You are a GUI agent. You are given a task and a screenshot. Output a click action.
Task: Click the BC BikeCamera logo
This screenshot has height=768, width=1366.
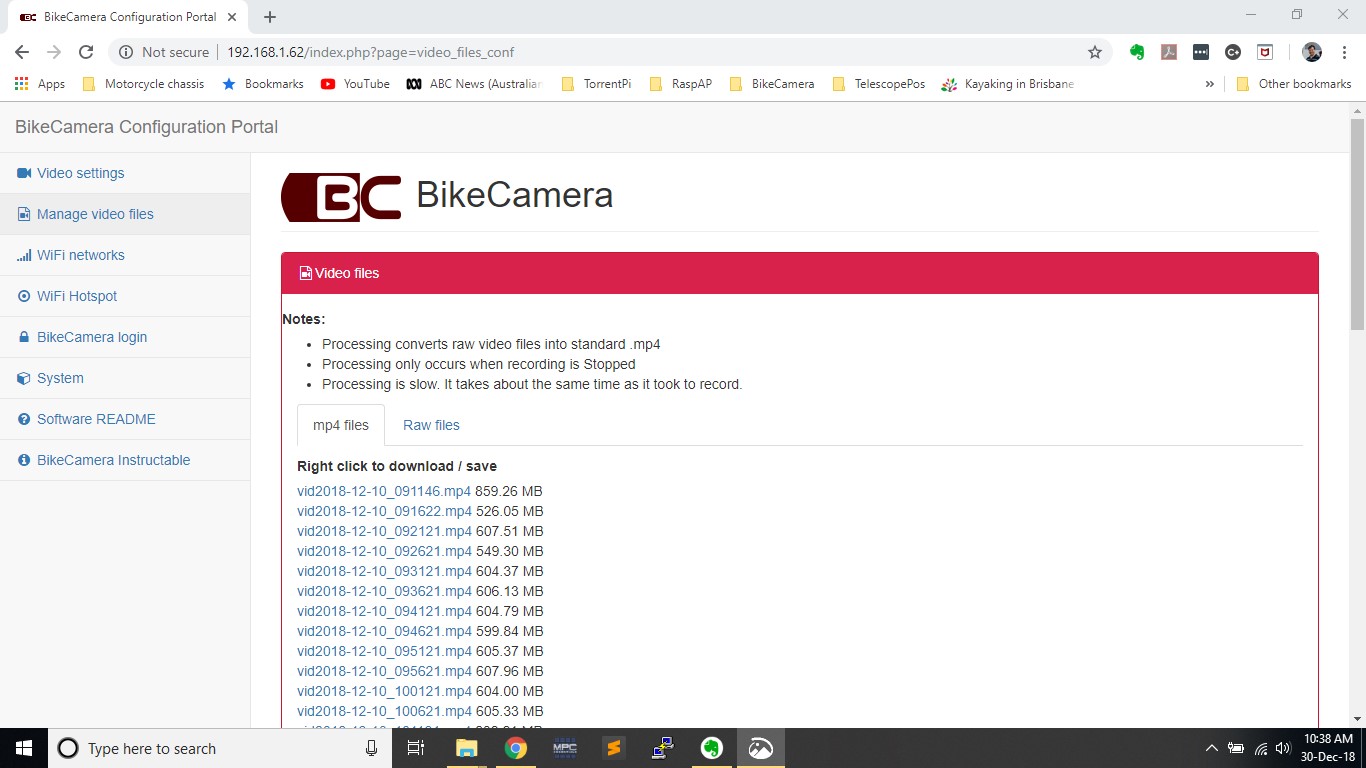[341, 197]
